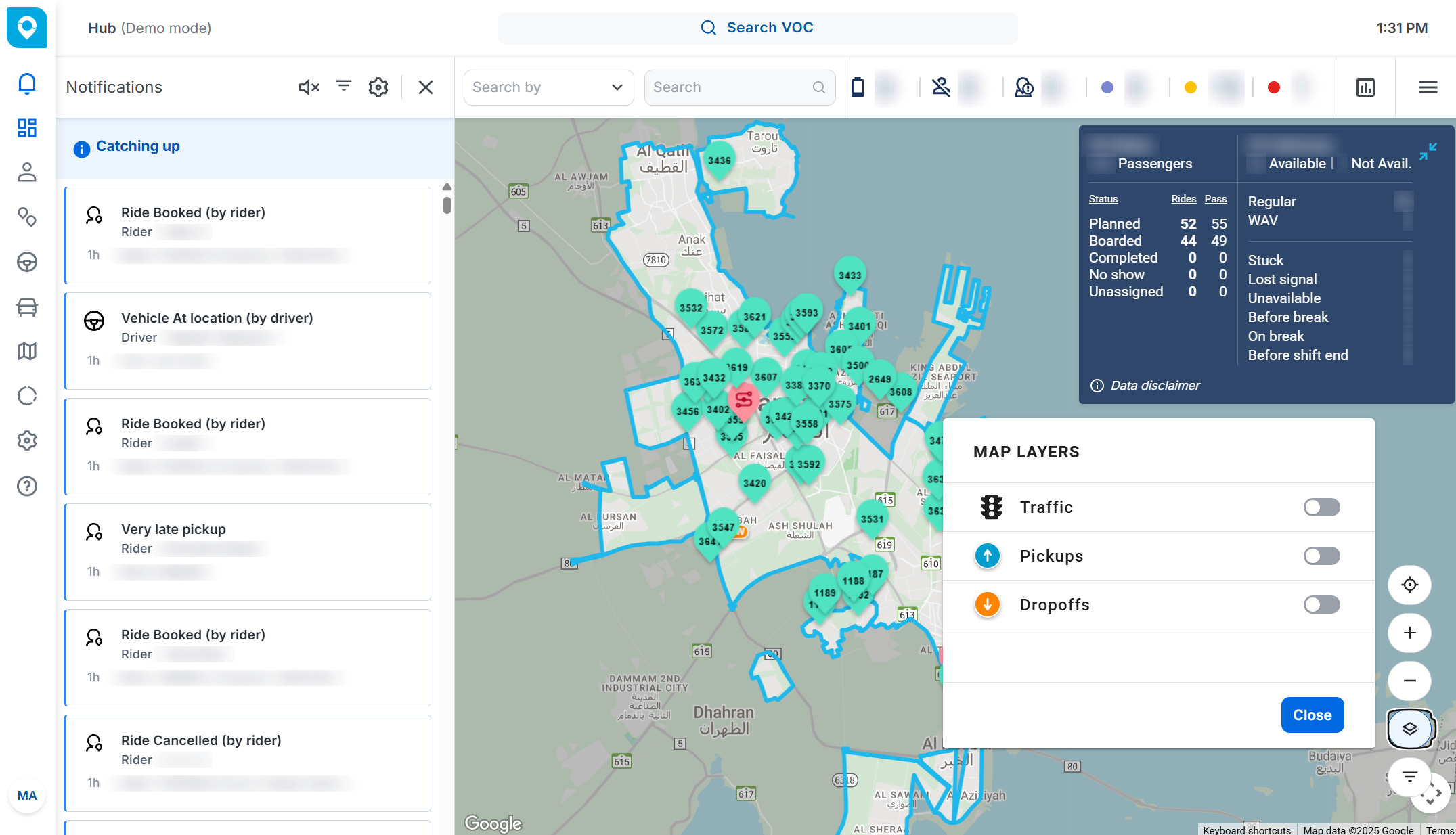
Task: Open notification filter options
Action: (344, 86)
